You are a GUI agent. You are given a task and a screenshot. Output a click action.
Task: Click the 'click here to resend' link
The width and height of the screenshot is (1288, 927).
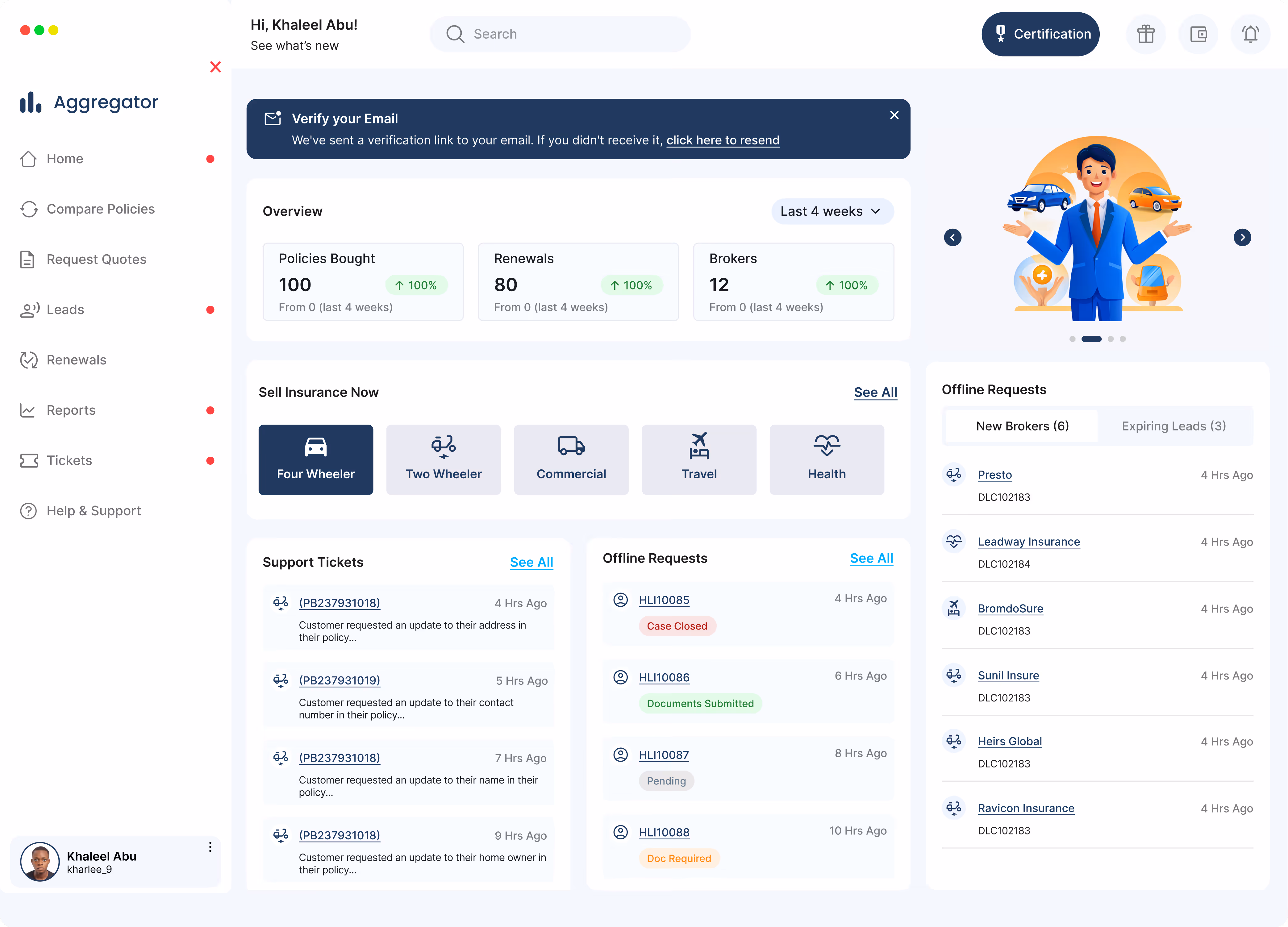click(723, 140)
